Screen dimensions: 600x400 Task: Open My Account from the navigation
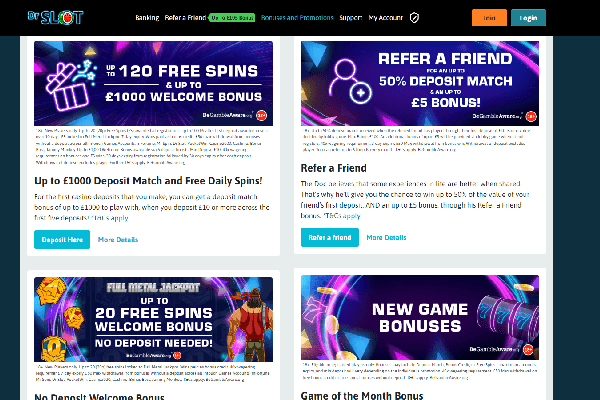click(385, 18)
